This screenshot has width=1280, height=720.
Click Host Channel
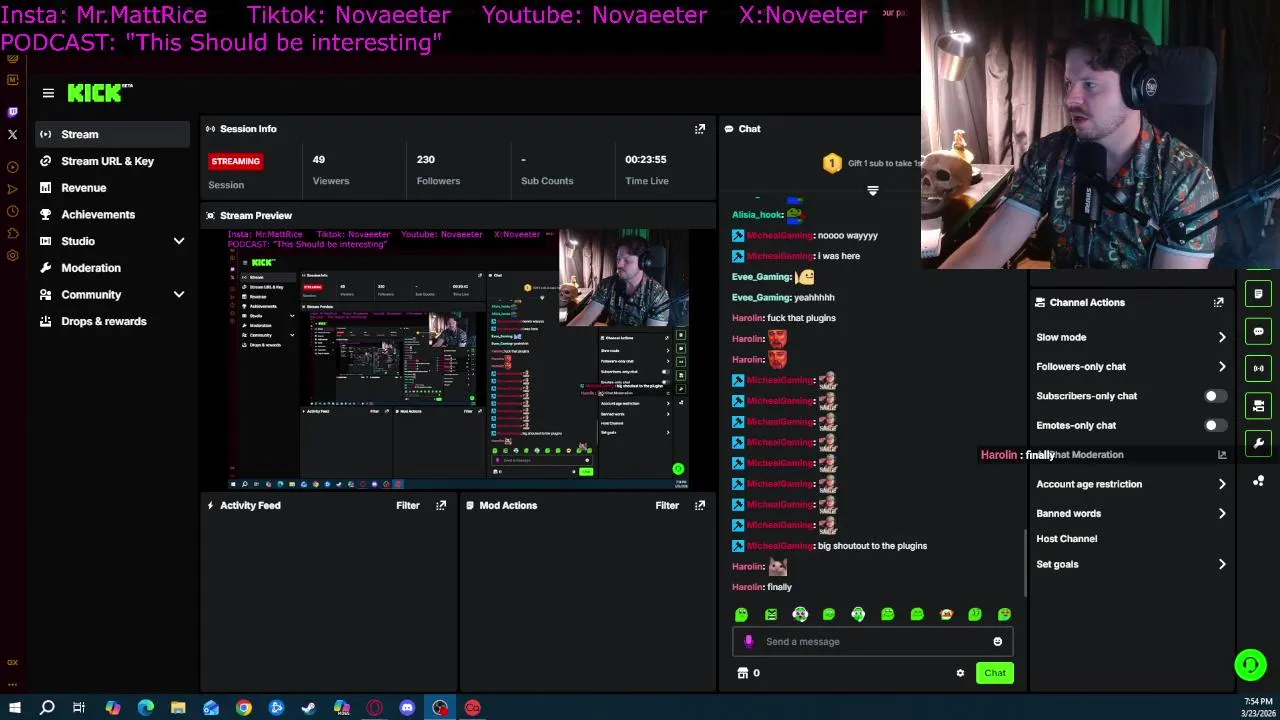pyautogui.click(x=1067, y=539)
